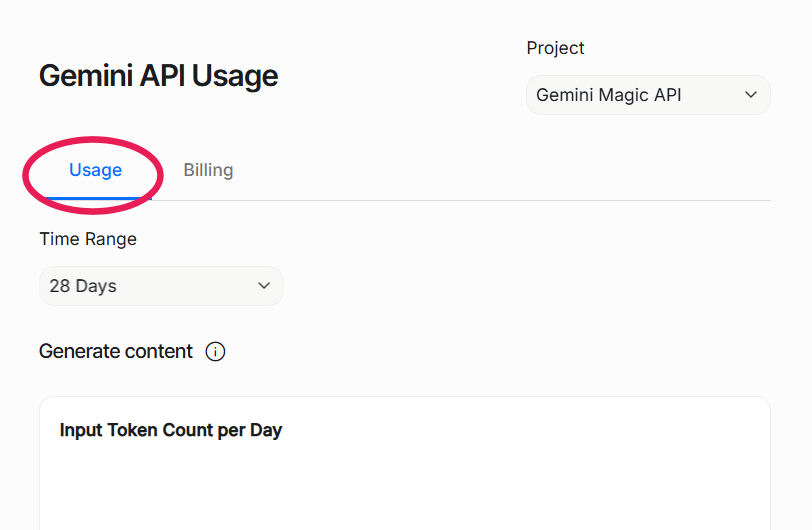Click the info icon beside Generate content
Screen dimensions: 812x530
[215, 352]
